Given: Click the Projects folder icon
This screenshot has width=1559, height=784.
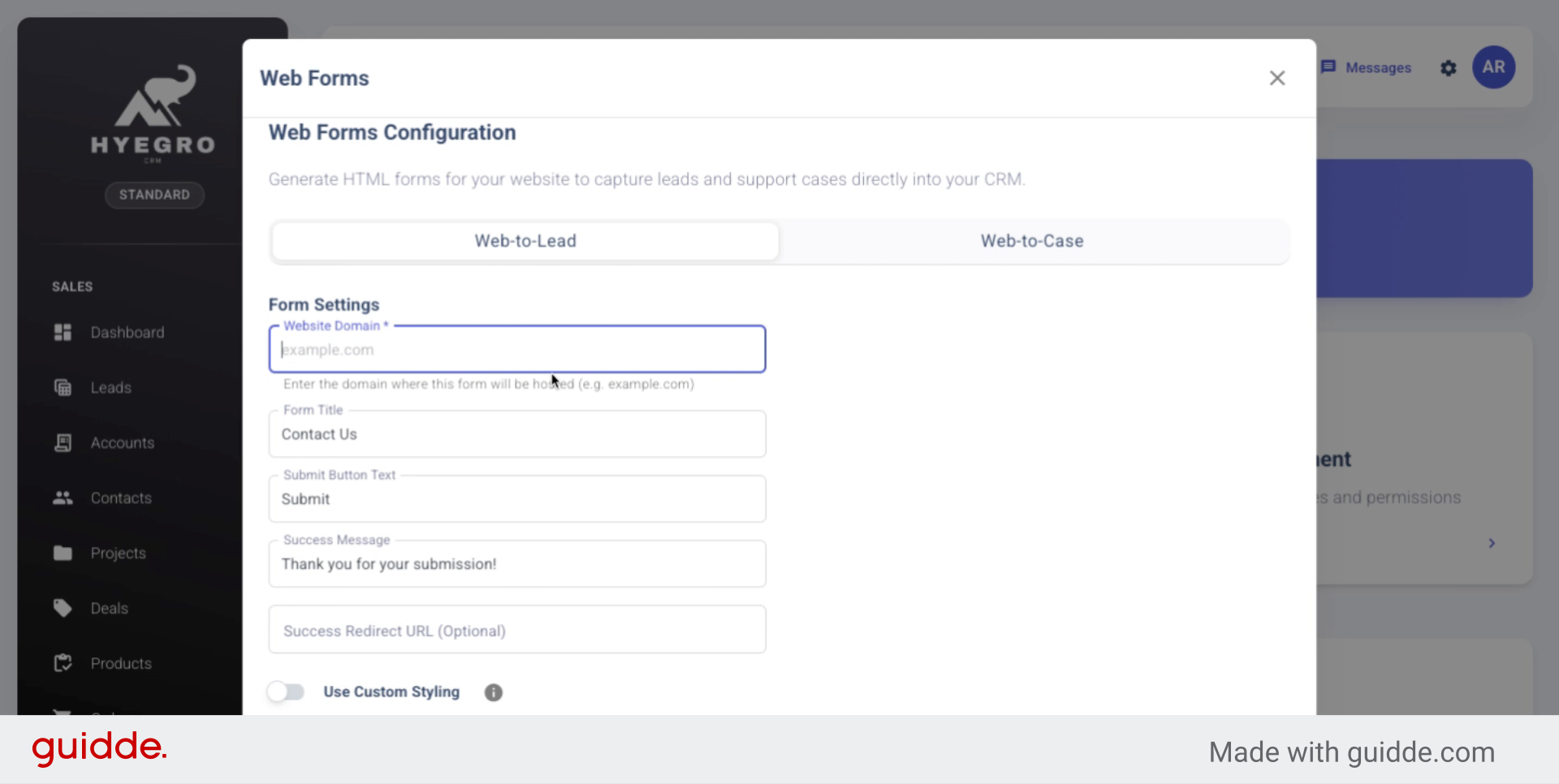Looking at the screenshot, I should point(63,553).
